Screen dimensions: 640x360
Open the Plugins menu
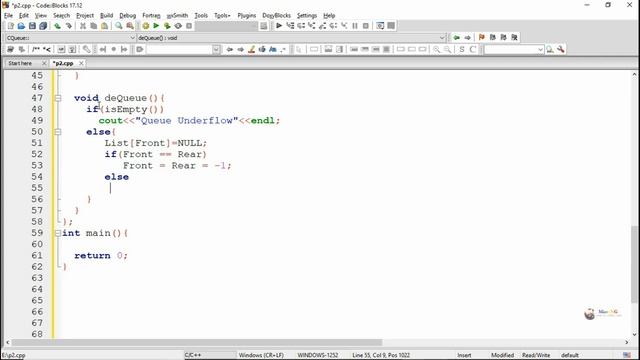pyautogui.click(x=247, y=15)
